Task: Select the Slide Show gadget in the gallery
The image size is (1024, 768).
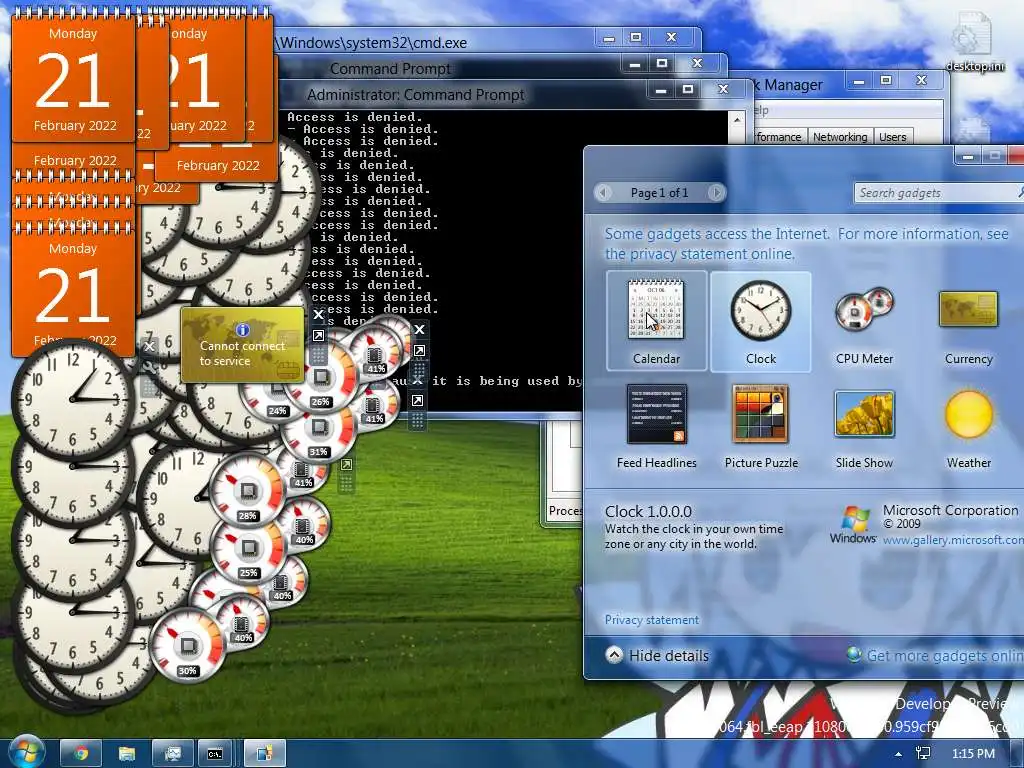Action: 864,426
